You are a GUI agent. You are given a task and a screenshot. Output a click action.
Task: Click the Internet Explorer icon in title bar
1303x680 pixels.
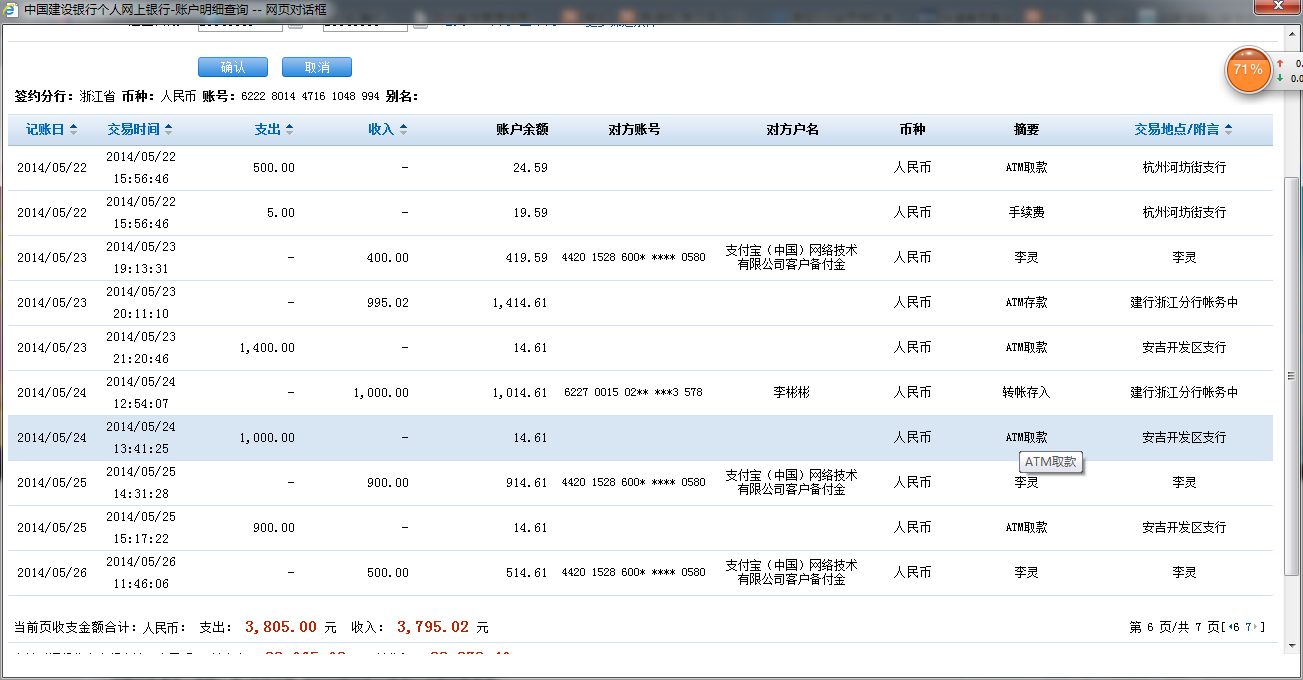(x=11, y=9)
